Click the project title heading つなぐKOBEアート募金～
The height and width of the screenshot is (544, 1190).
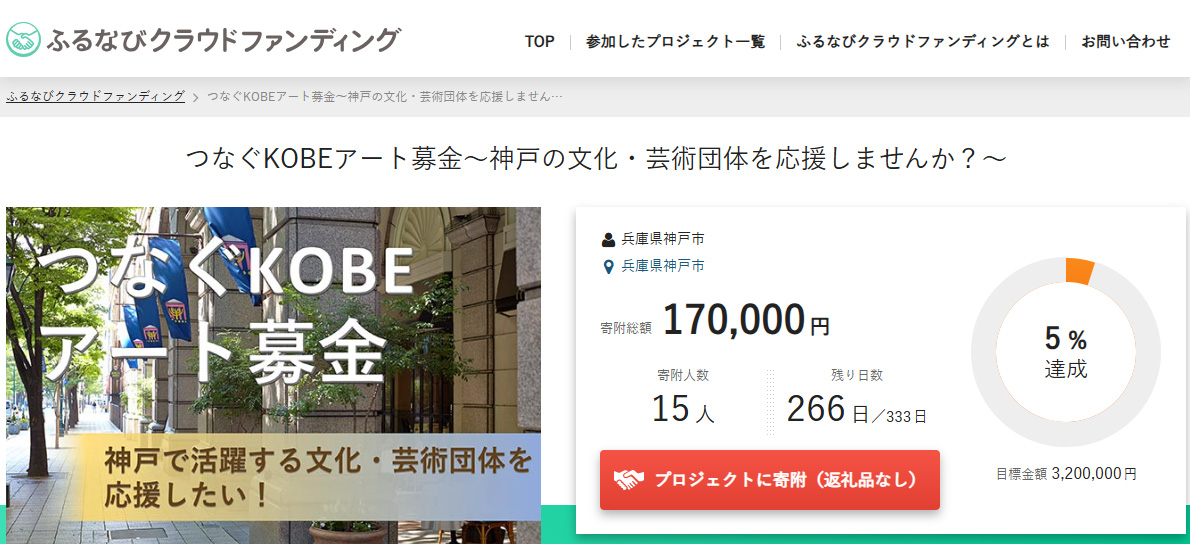tap(596, 159)
